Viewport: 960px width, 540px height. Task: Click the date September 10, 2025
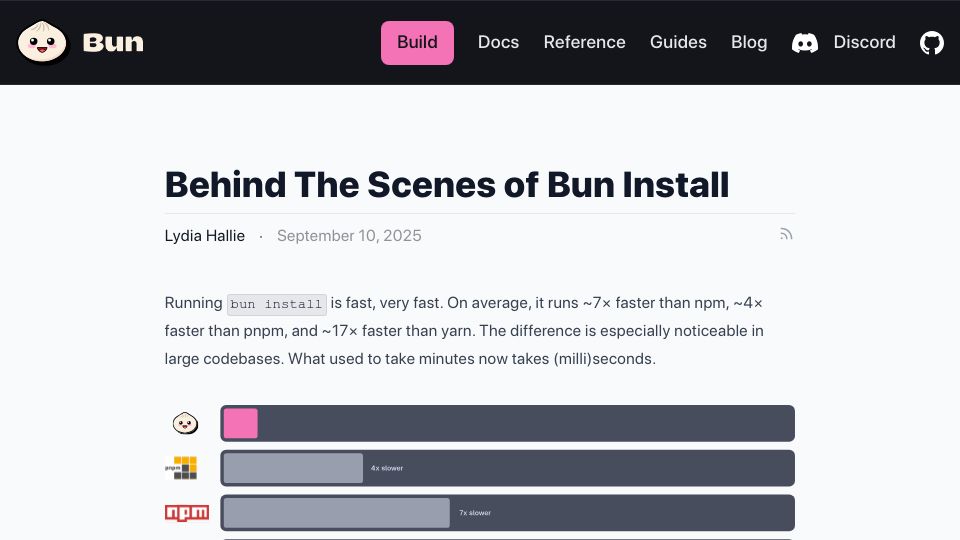point(349,236)
